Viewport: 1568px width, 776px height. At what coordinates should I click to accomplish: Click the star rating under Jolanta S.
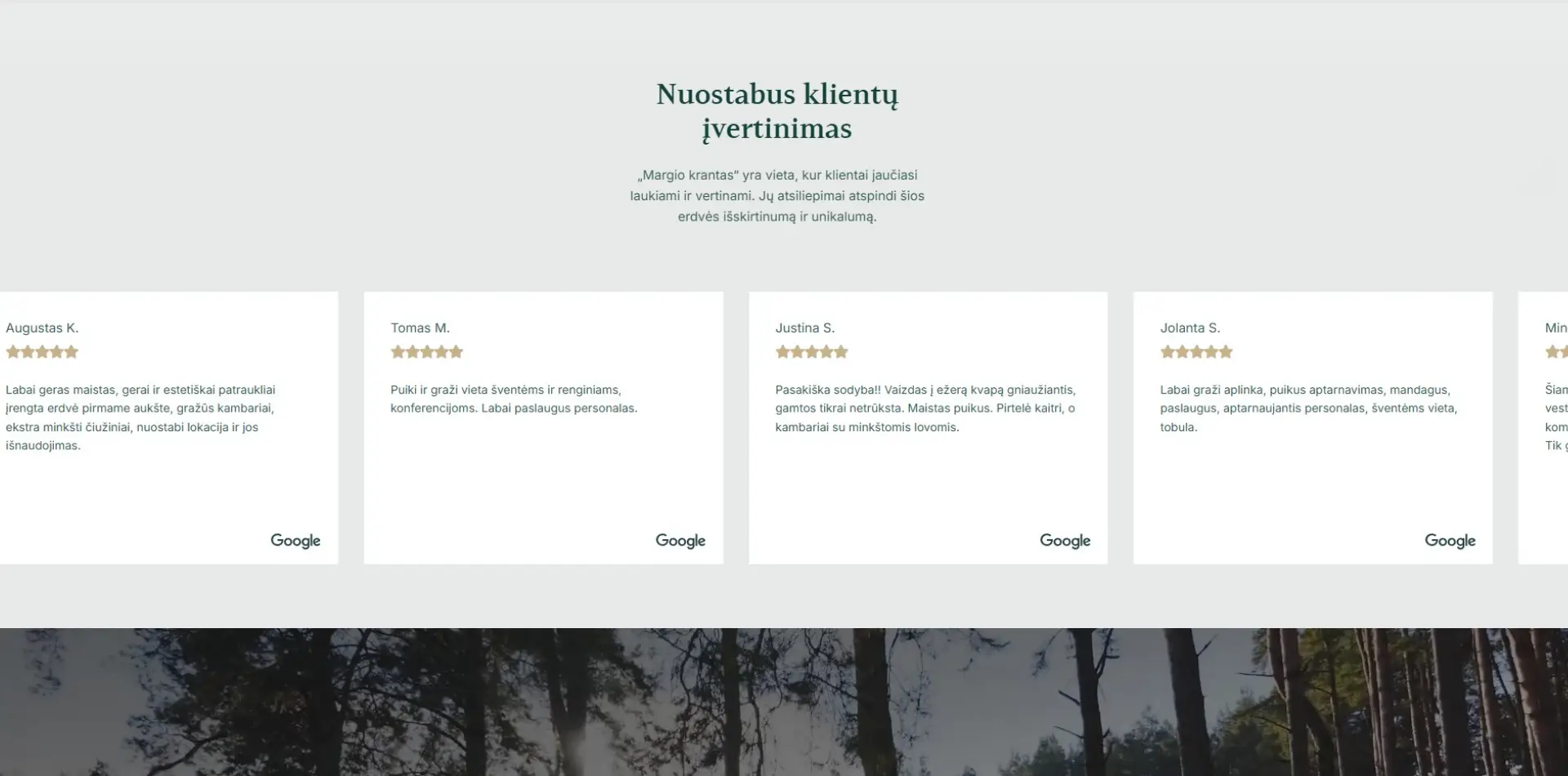click(x=1196, y=352)
